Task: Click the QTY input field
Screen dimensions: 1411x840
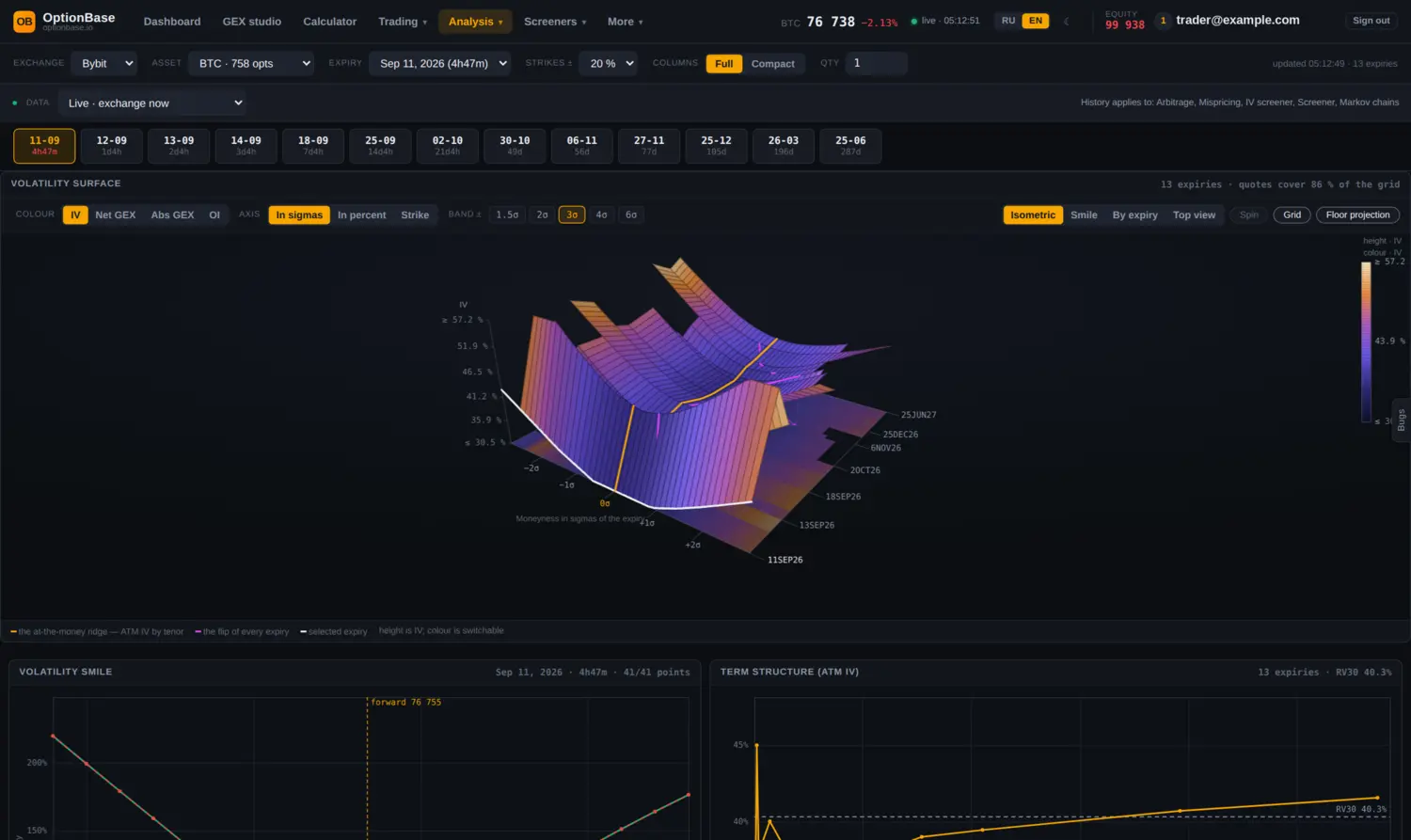Action: 876,63
